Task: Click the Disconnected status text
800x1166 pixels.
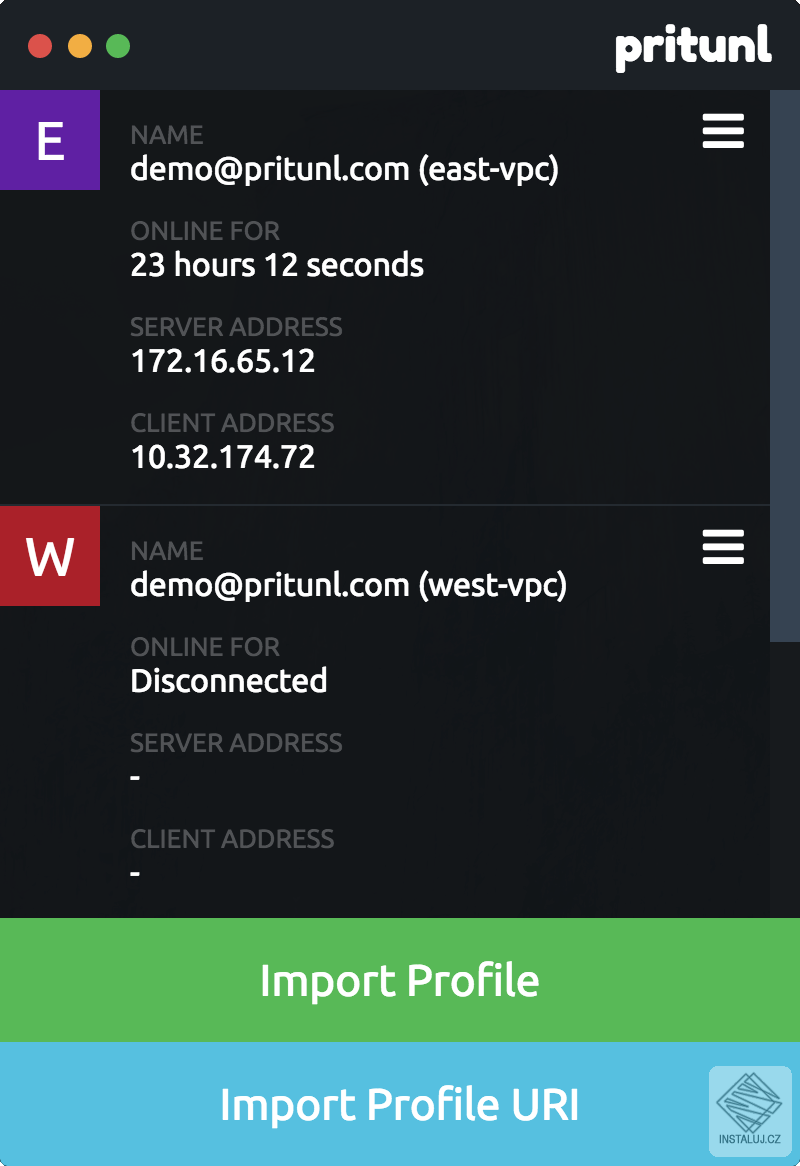Action: coord(229,681)
